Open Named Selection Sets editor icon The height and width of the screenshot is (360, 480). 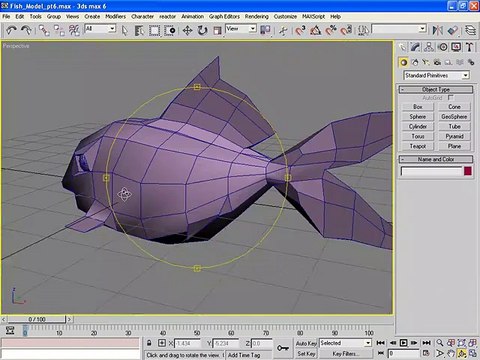point(363,31)
